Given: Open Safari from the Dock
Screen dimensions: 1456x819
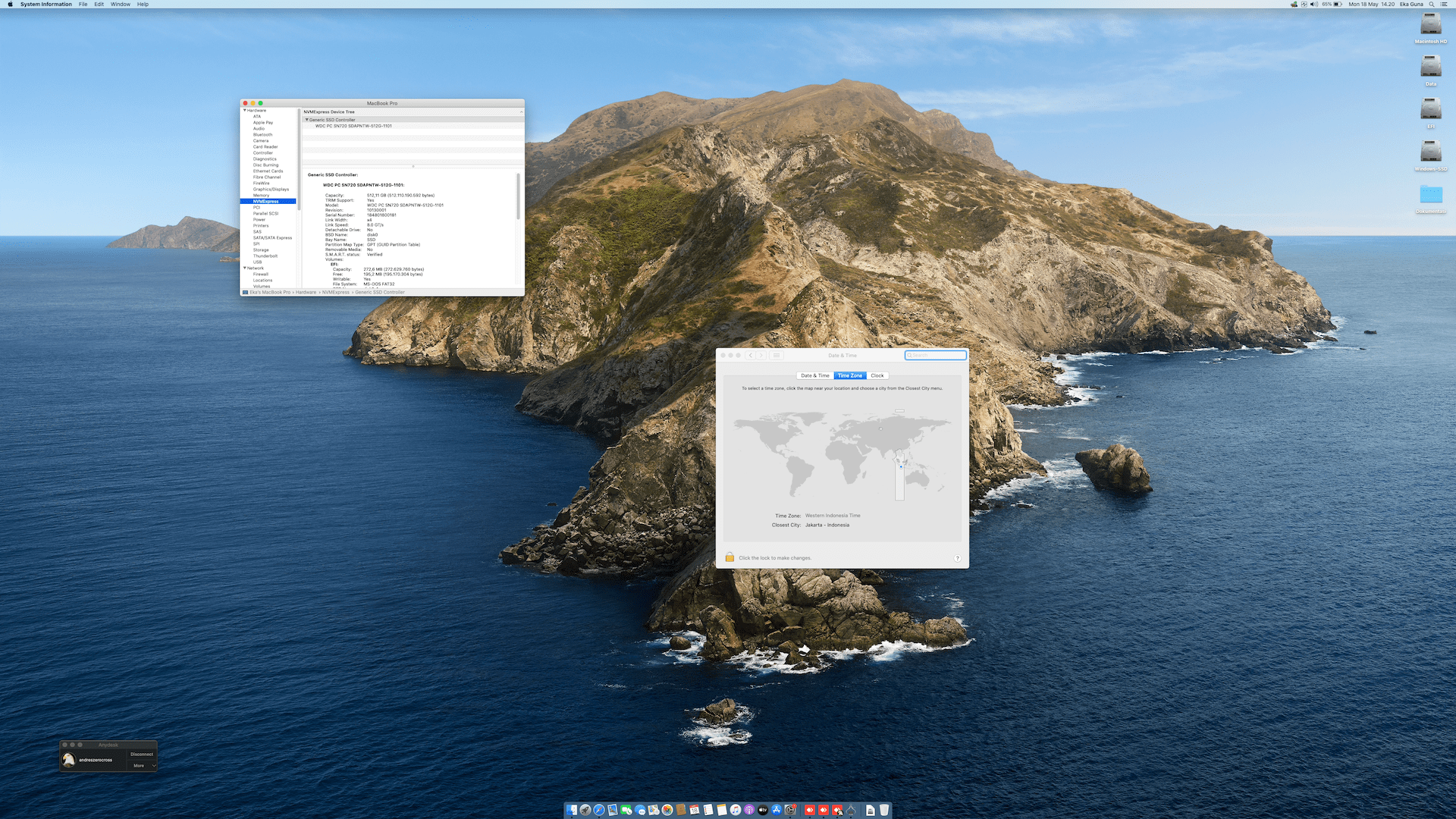Looking at the screenshot, I should [599, 810].
